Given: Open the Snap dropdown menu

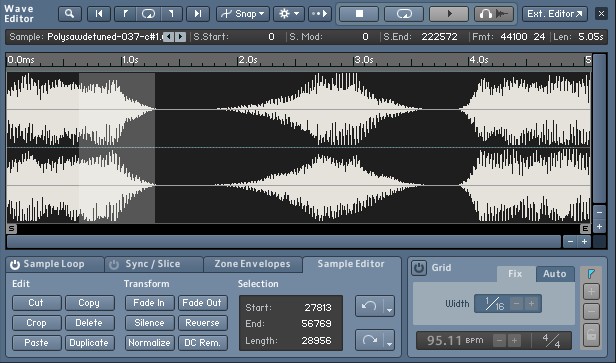Looking at the screenshot, I should pyautogui.click(x=242, y=14).
